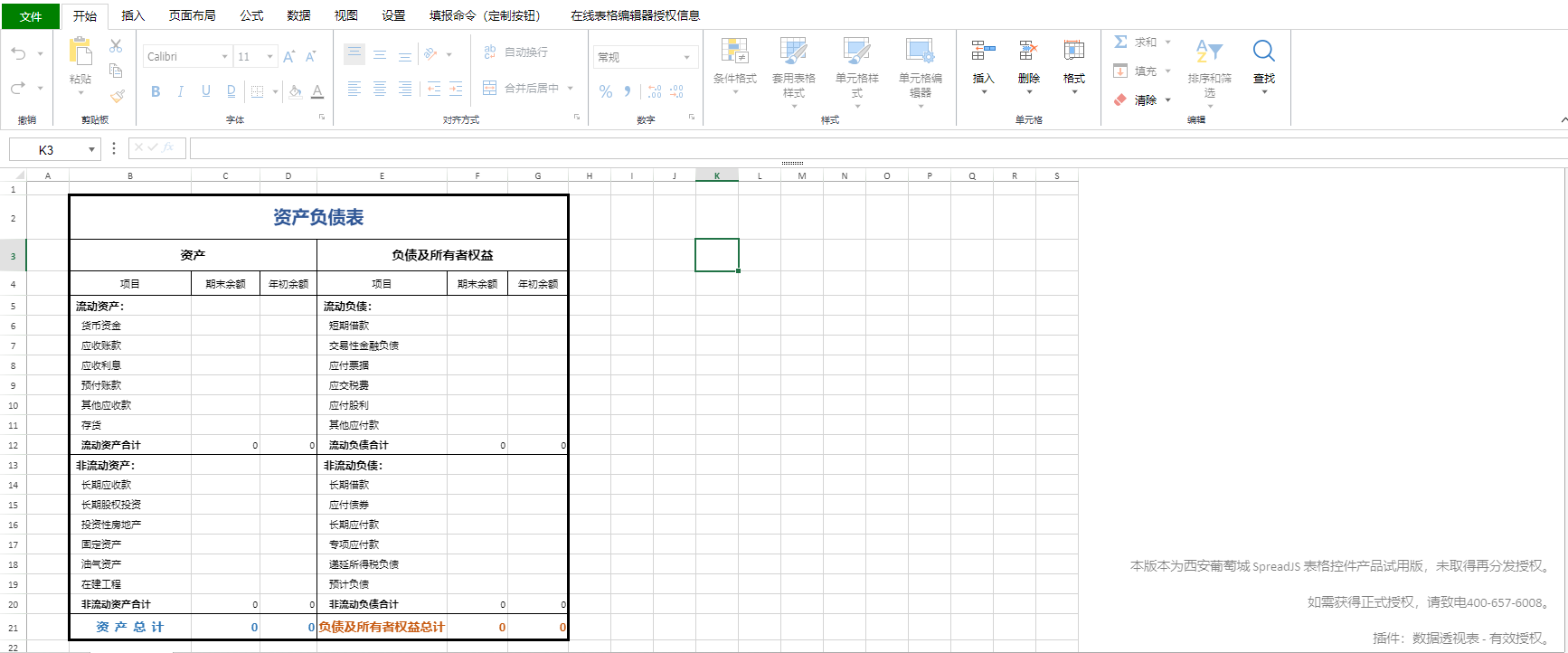Image resolution: width=1568 pixels, height=653 pixels.
Task: Click the Find (查找) magnifier icon
Action: coord(1264,51)
